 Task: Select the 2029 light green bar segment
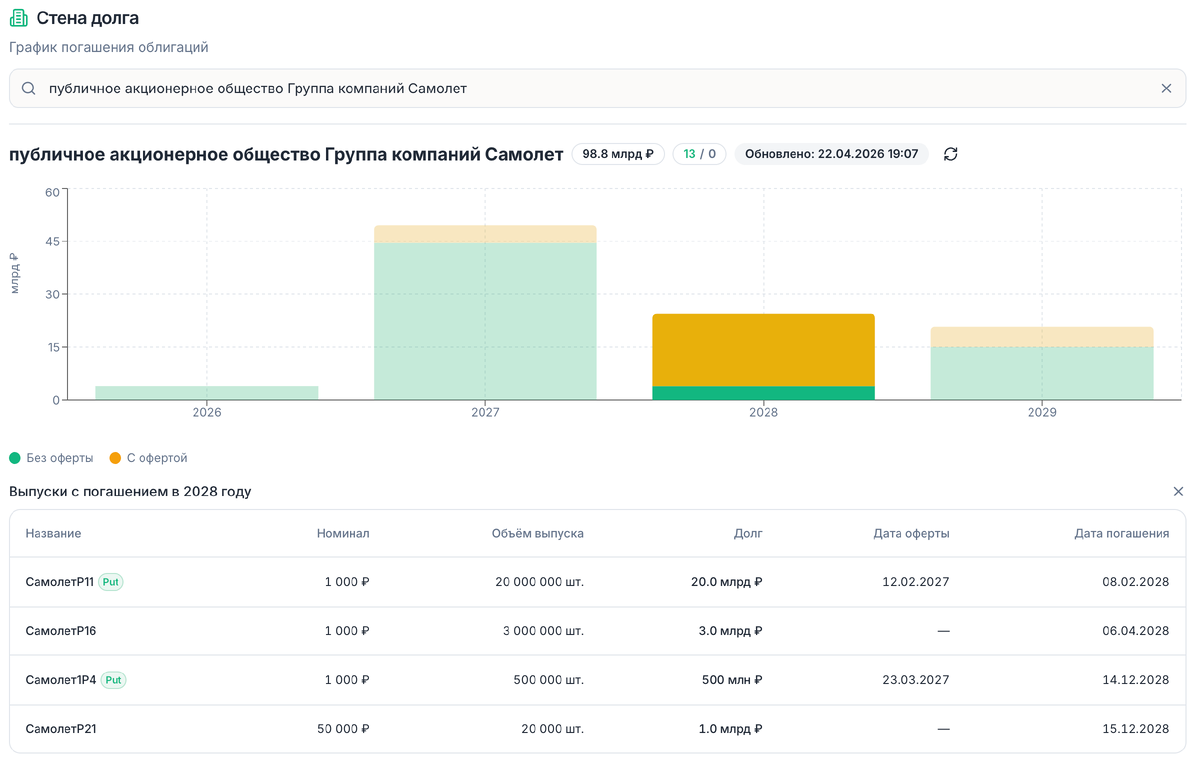pyautogui.click(x=1042, y=373)
